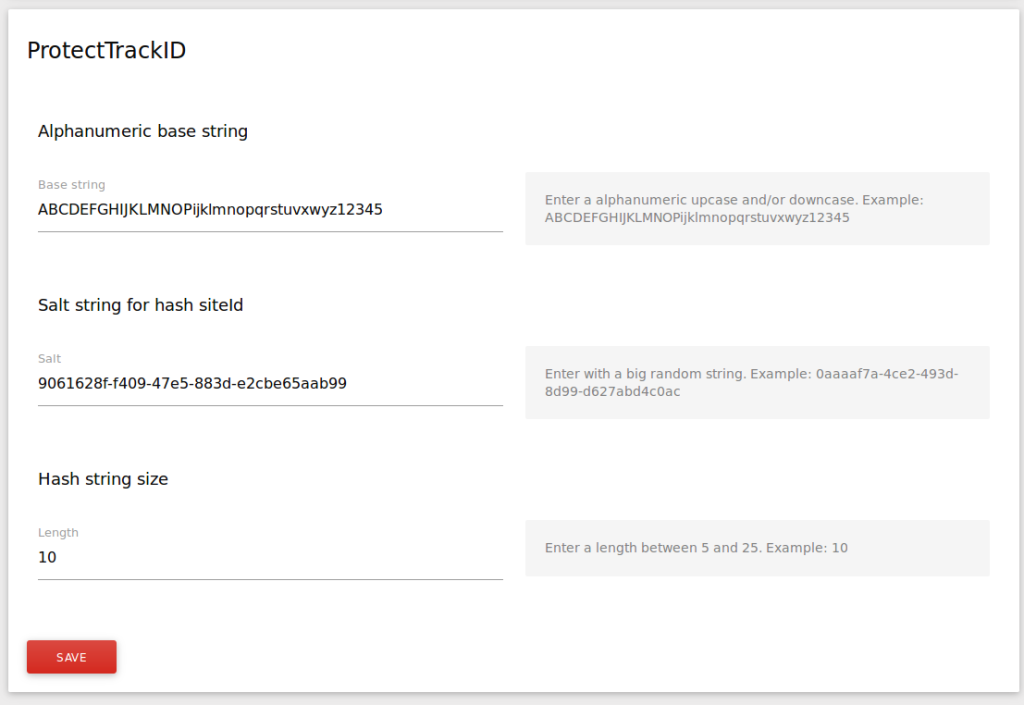1024x705 pixels.
Task: Click the underline beneath the Length field
Action: tap(270, 581)
